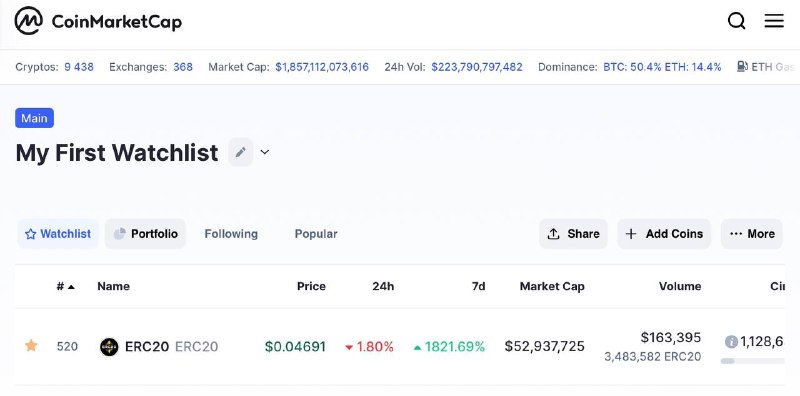Image resolution: width=800 pixels, height=396 pixels.
Task: Click the Portfolio pie chart icon
Action: point(119,234)
